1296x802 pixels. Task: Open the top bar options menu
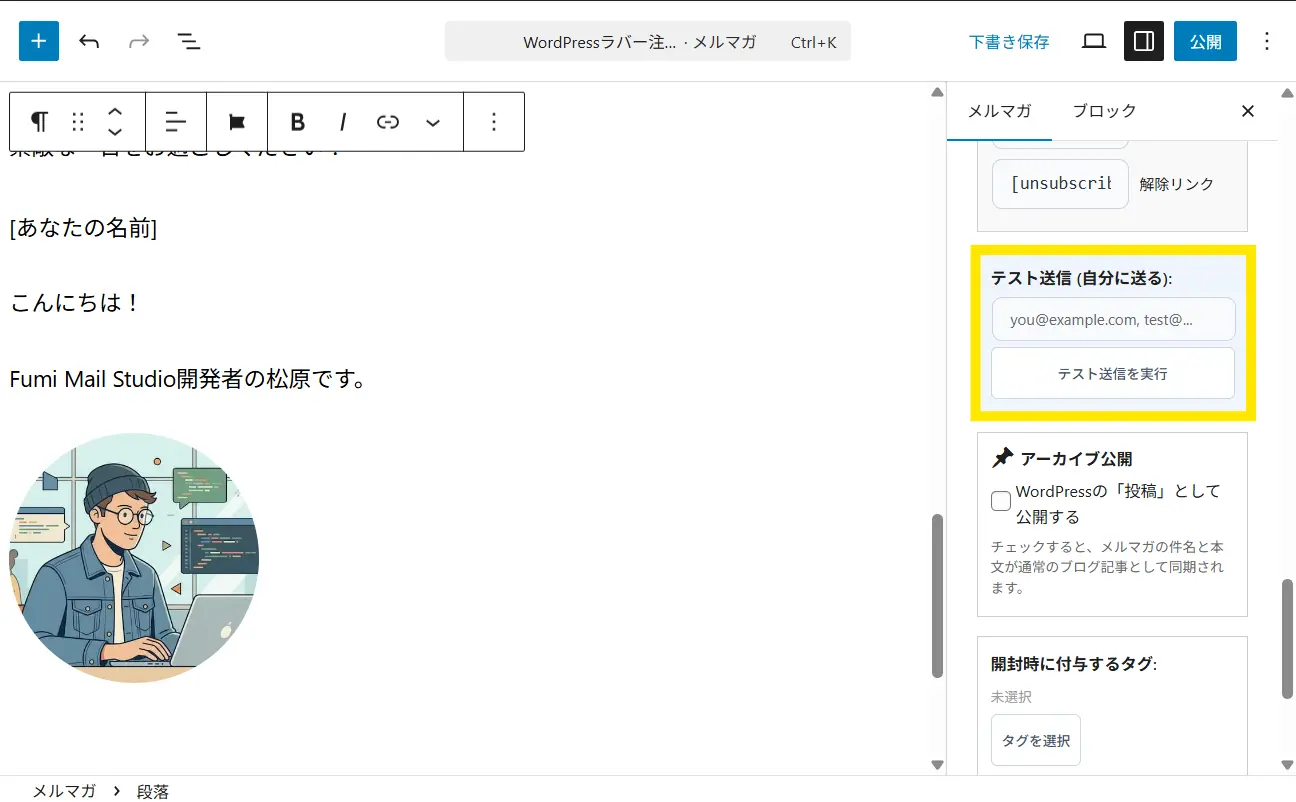1267,41
